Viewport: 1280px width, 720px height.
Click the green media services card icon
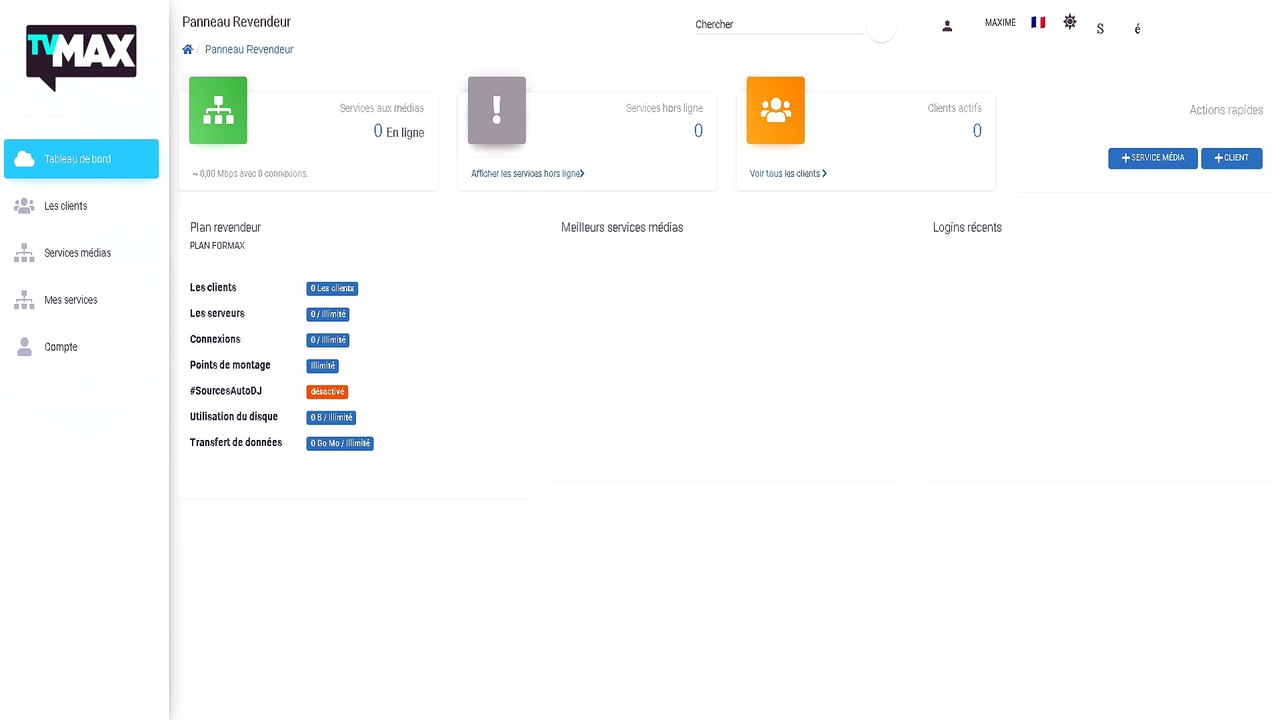[218, 110]
